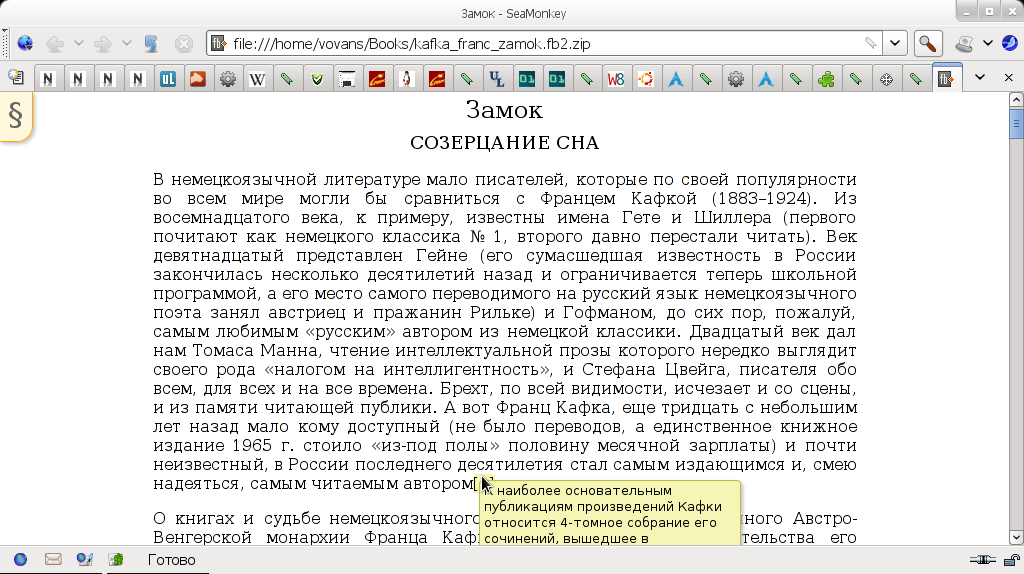1024x574 pixels.
Task: Click the fb2 site icon in address bar
Action: click(219, 44)
